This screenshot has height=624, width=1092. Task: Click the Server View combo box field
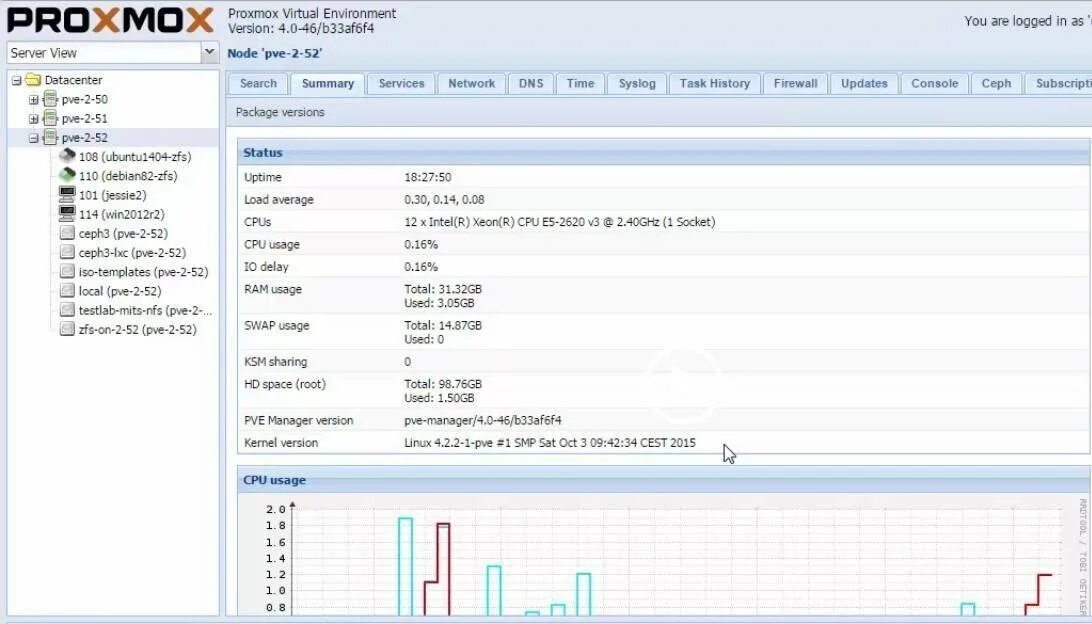104,53
